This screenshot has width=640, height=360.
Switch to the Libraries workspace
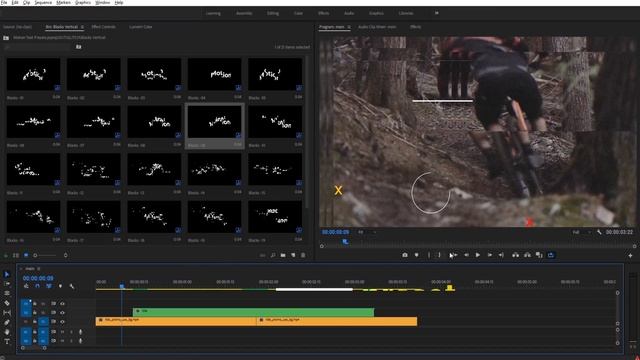[x=406, y=13]
